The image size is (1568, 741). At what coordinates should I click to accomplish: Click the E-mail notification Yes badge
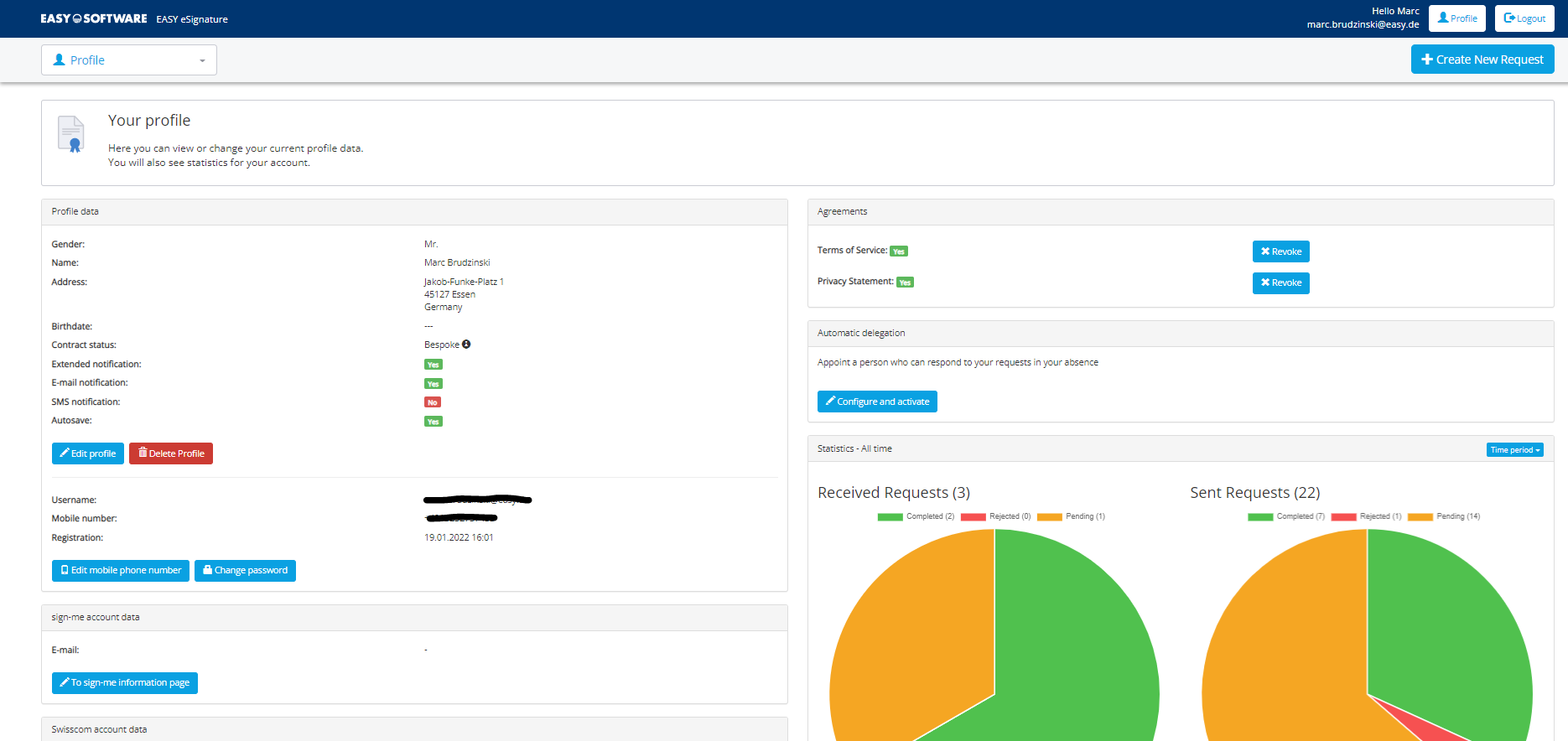[x=434, y=384]
